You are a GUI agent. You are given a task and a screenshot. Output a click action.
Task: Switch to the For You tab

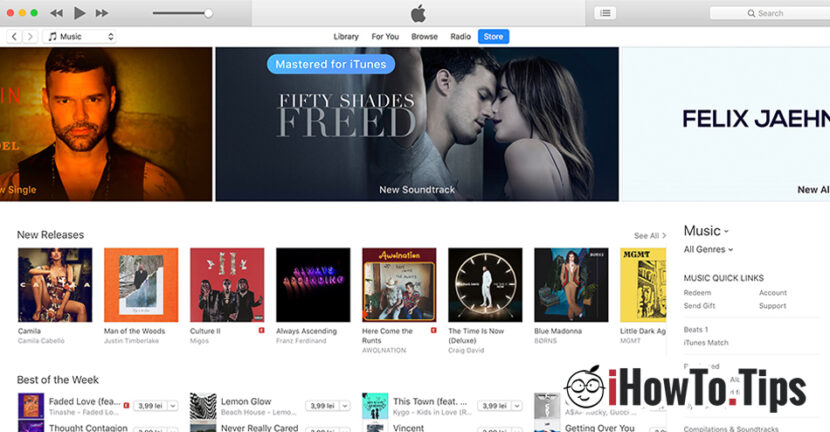385,37
